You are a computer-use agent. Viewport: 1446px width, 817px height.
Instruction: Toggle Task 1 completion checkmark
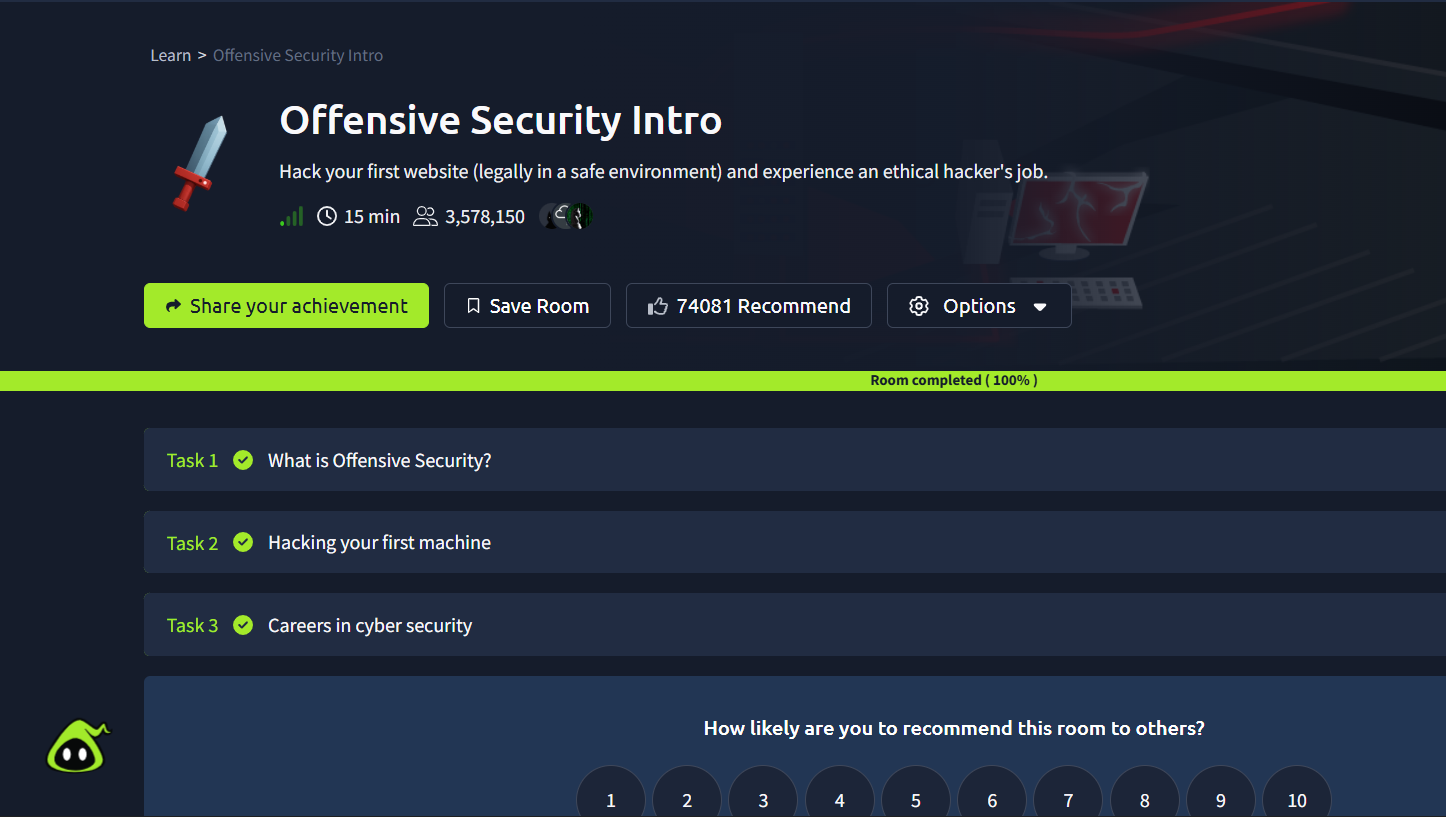pyautogui.click(x=243, y=460)
